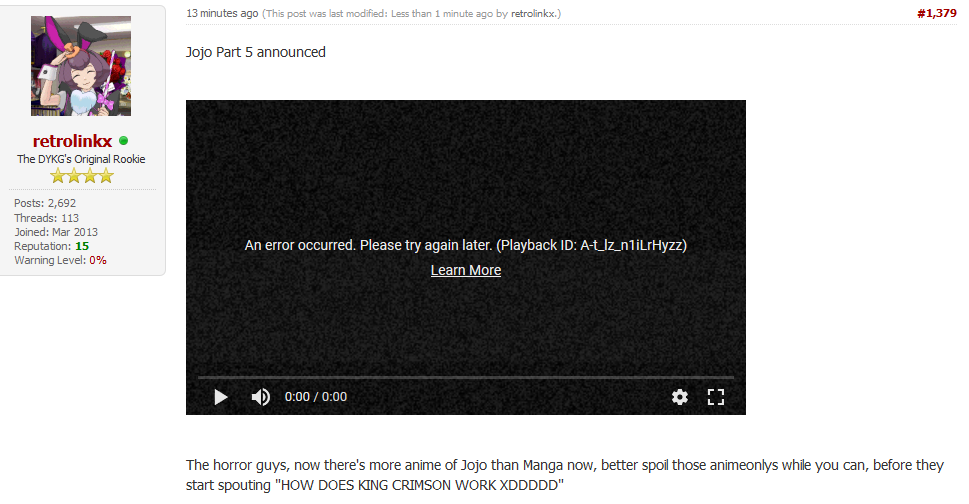Open video settings gear icon
Screen dimensions: 969x504
coord(680,397)
